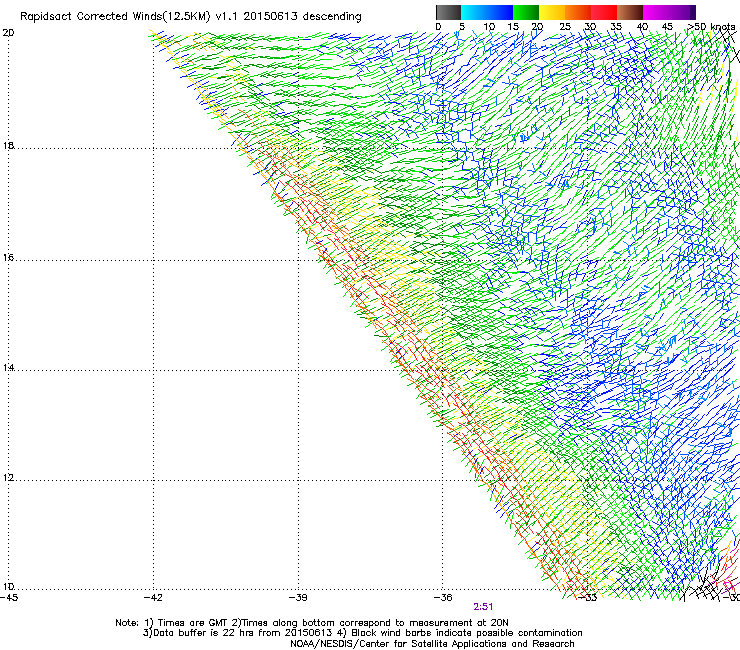
Task: Click the longitude label -33
Action: point(588,598)
